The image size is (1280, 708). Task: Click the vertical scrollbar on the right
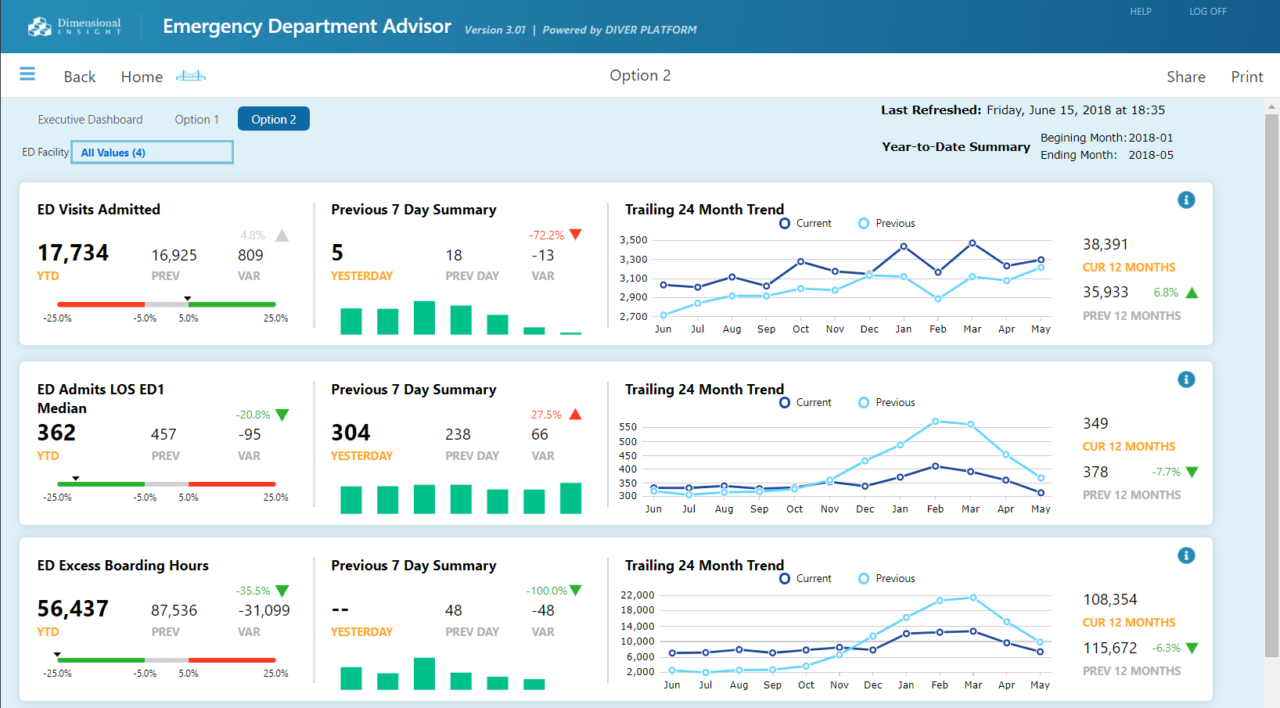[1271, 380]
